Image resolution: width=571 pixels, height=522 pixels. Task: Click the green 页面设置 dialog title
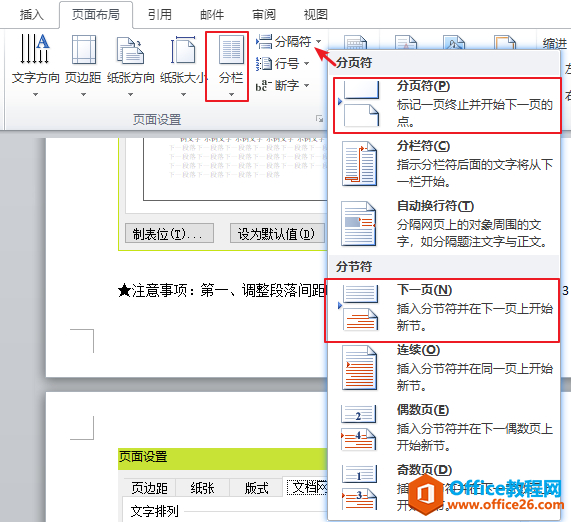tap(143, 456)
